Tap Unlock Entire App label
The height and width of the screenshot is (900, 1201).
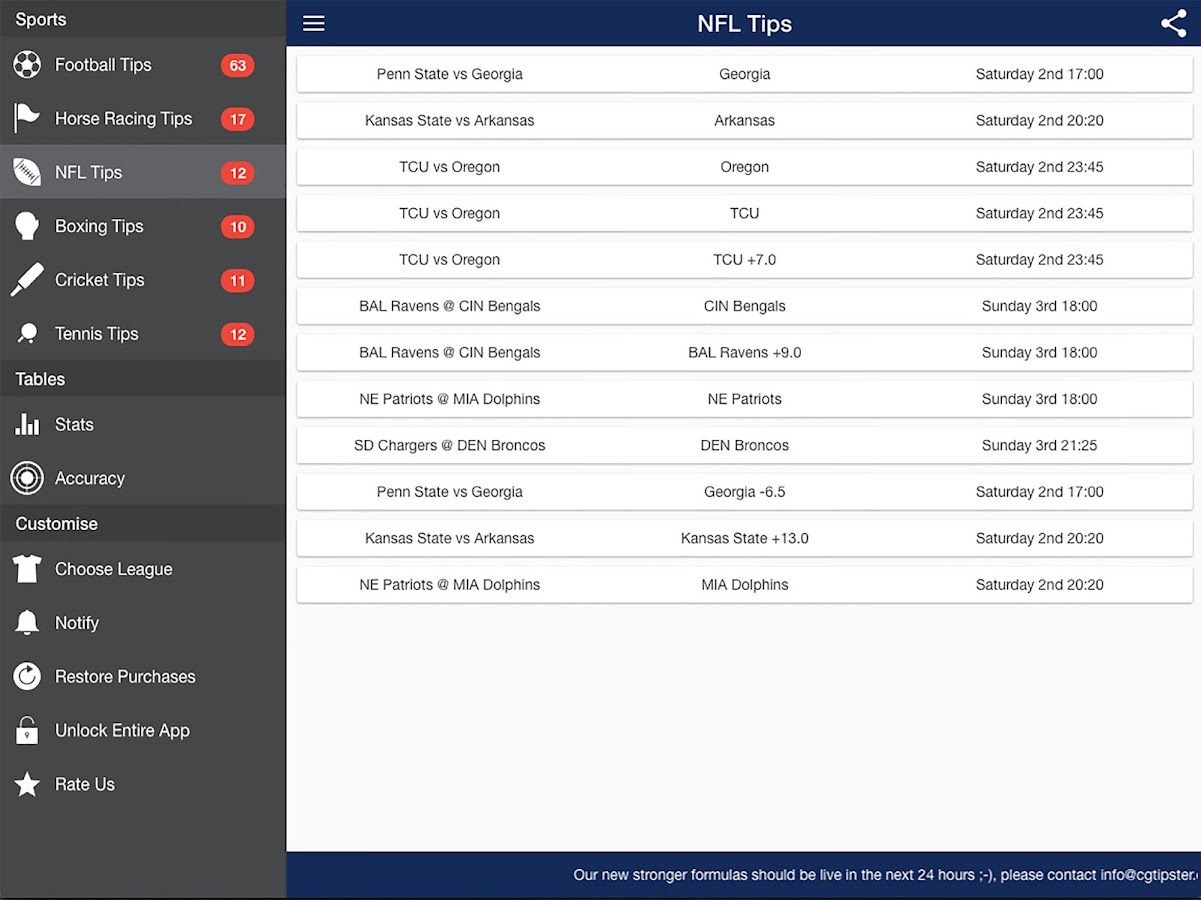122,730
